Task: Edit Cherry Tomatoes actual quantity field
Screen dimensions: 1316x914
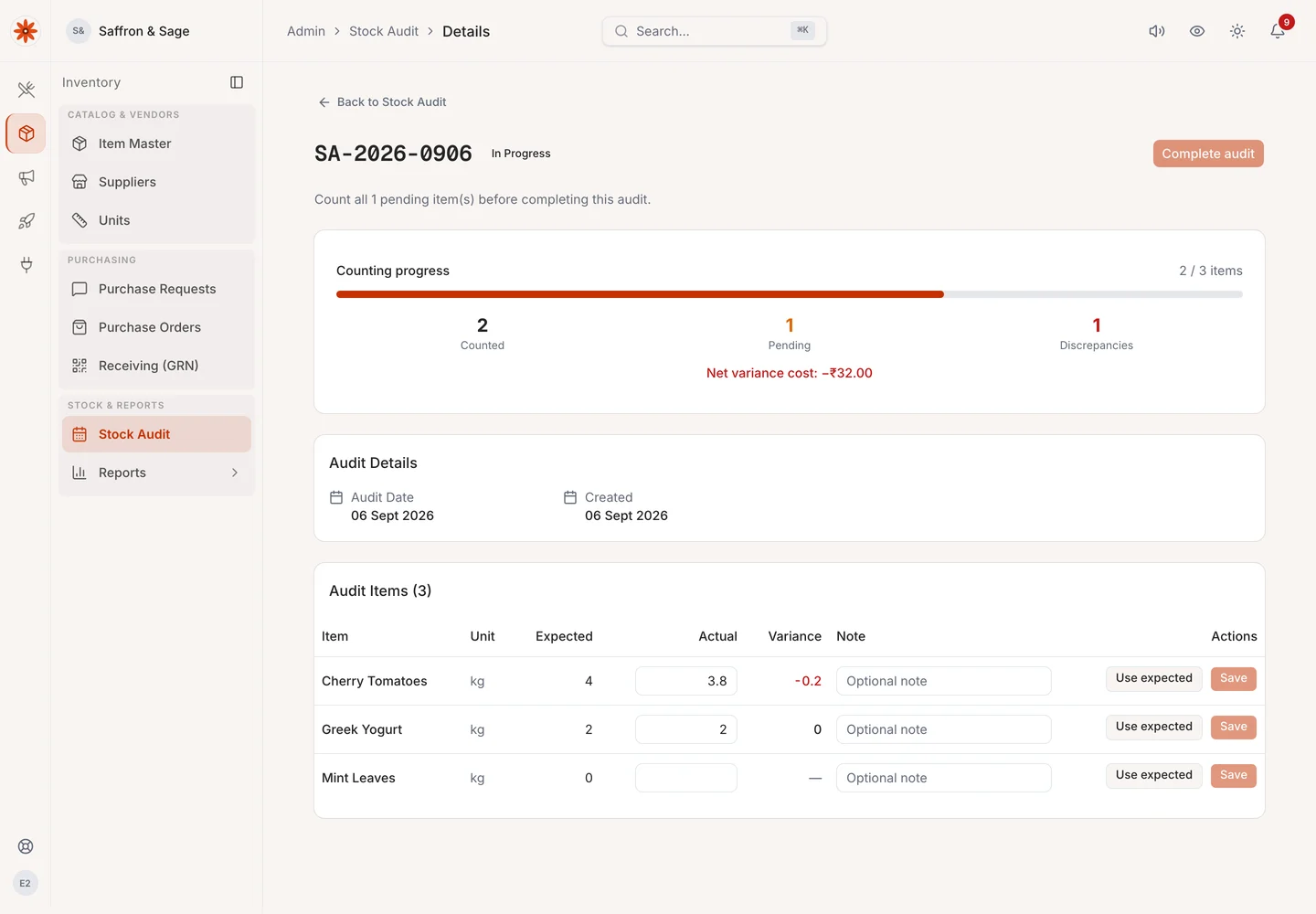Action: [x=686, y=681]
